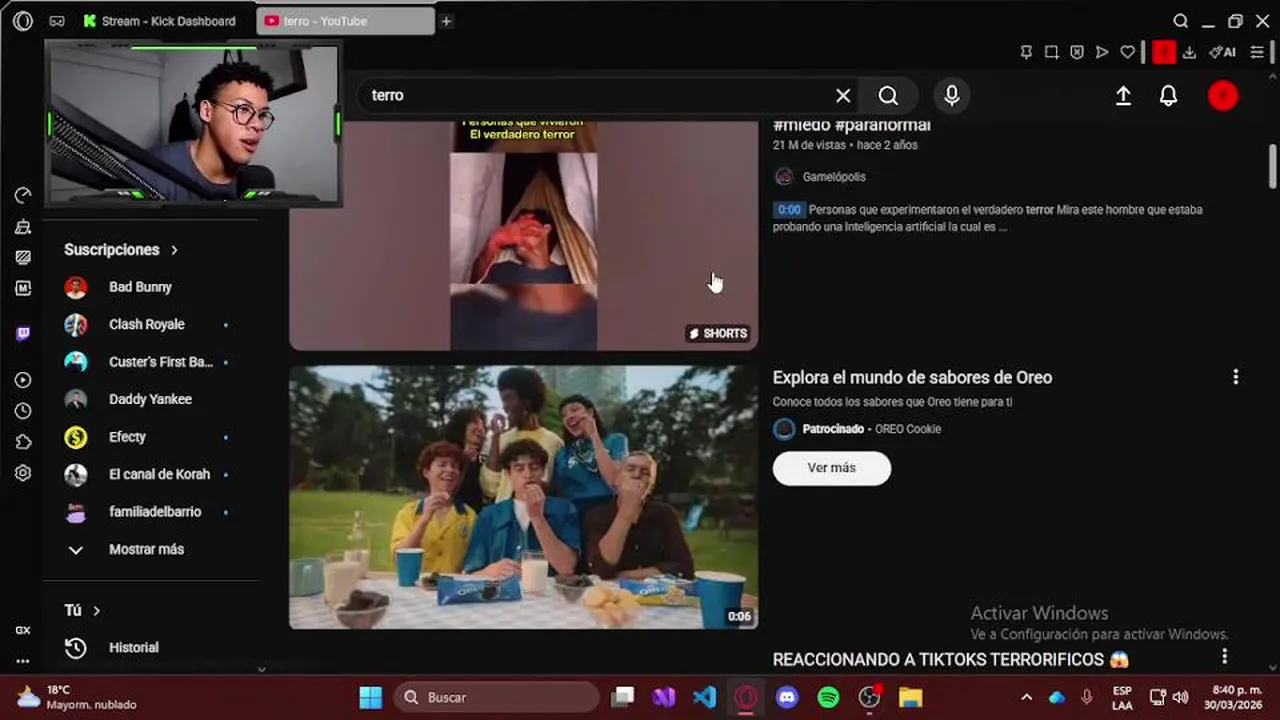Select the terro - YouTube tab
Viewport: 1280px width, 720px height.
[x=345, y=21]
